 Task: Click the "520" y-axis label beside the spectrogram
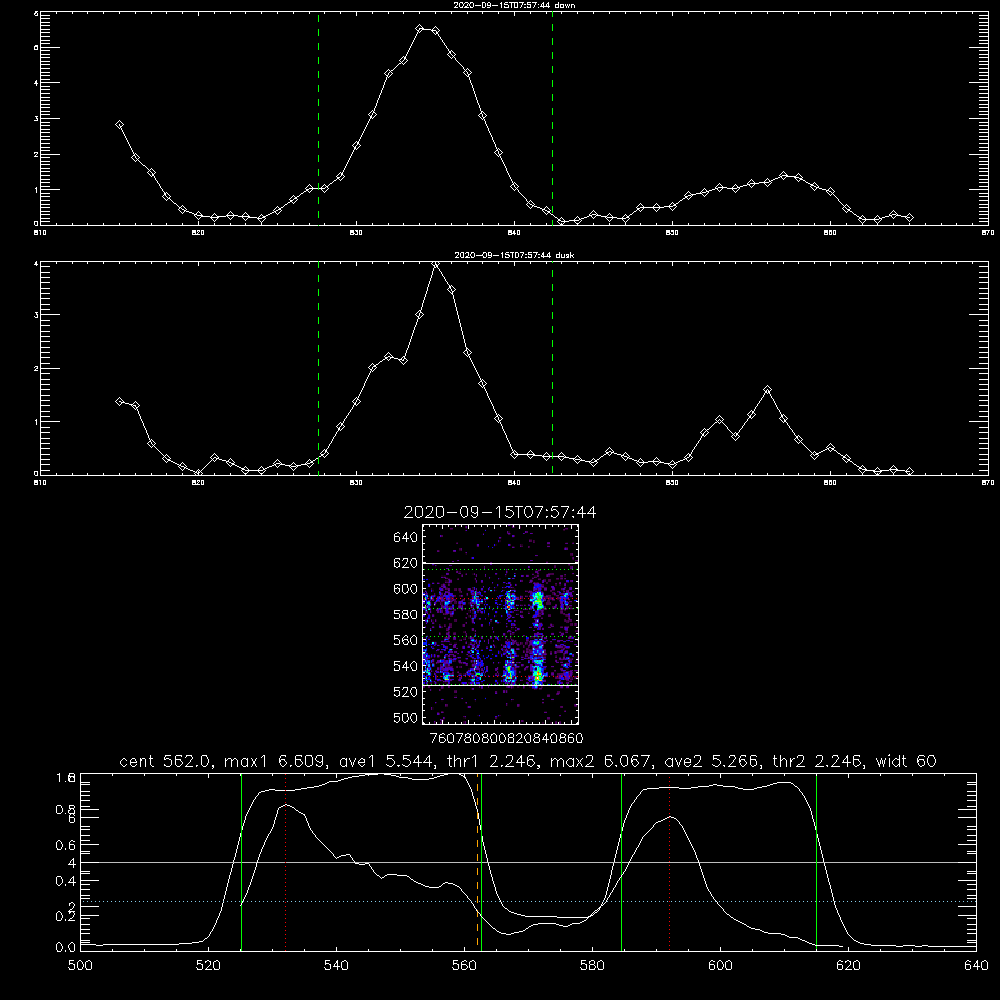405,692
